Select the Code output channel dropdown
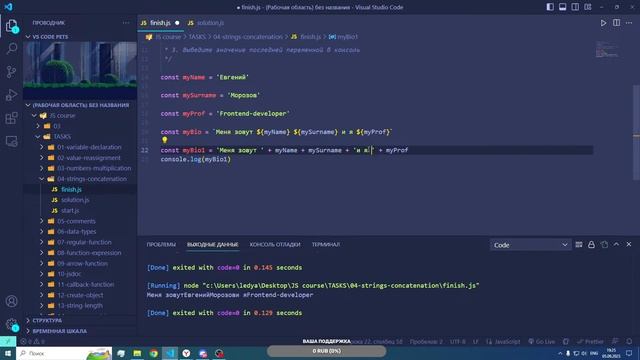Image resolution: width=640 pixels, height=360 pixels. (x=530, y=245)
